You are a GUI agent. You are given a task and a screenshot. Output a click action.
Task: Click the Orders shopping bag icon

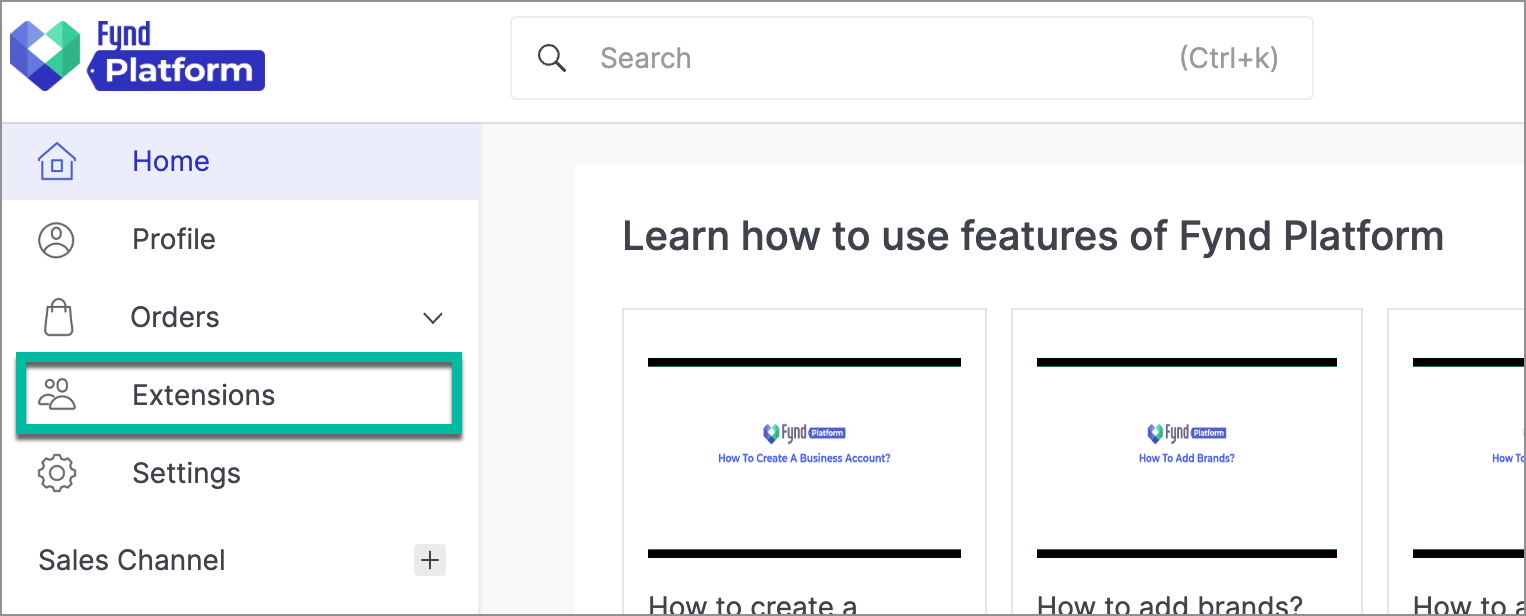tap(58, 317)
